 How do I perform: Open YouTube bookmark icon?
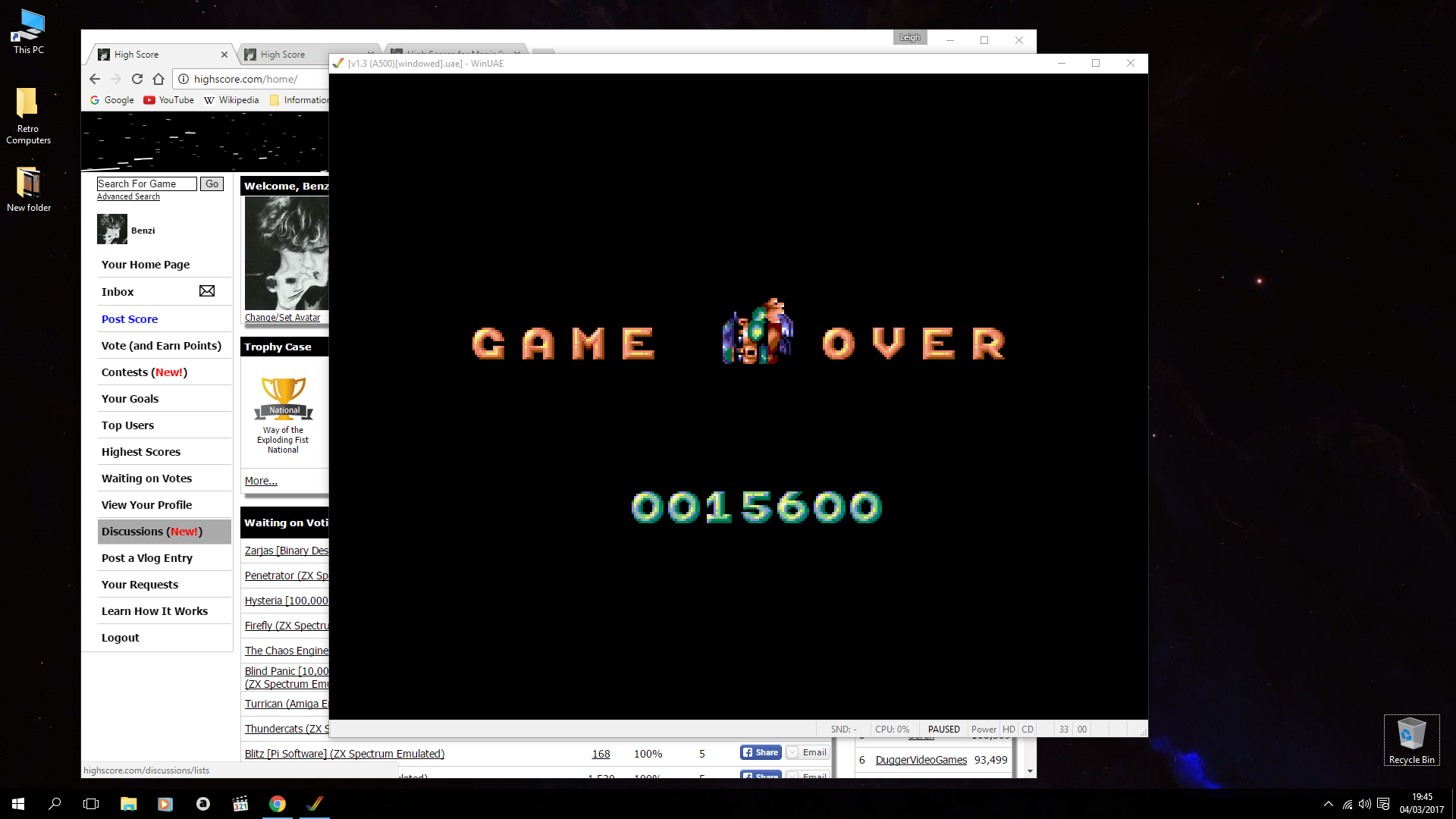click(149, 100)
